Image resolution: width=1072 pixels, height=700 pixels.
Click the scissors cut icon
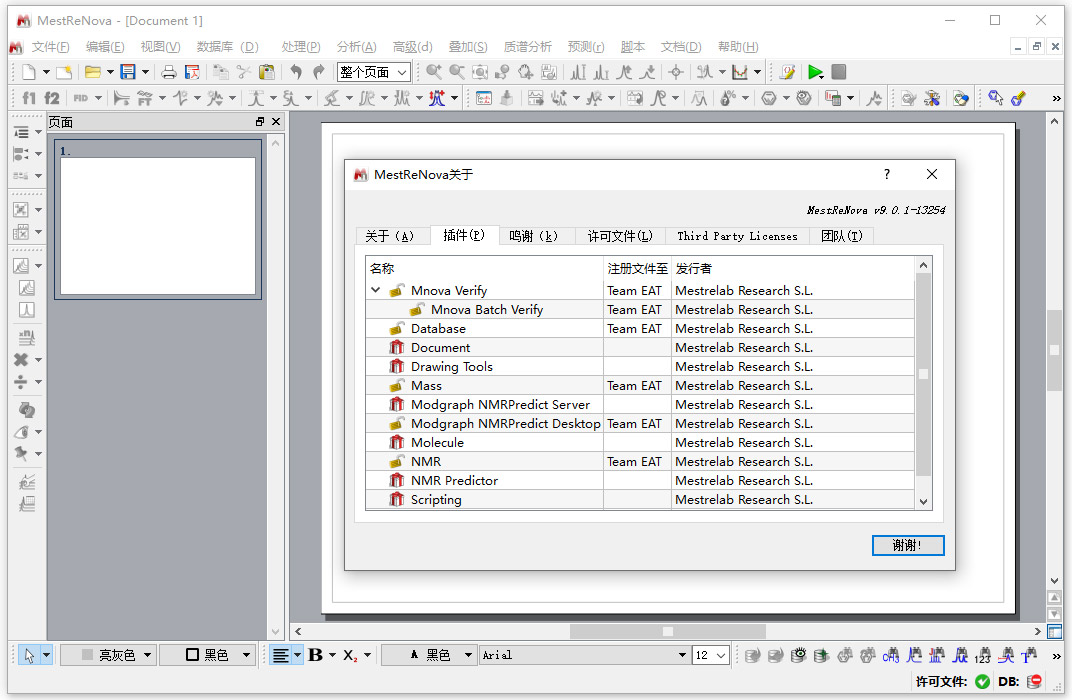[243, 72]
